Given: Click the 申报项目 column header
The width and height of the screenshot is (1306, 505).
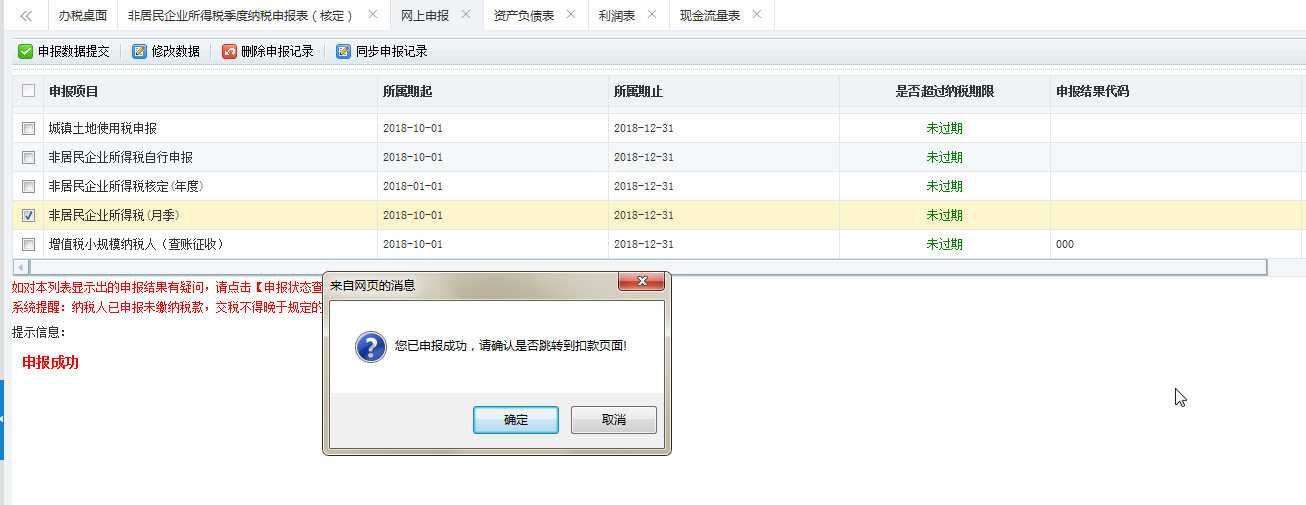Looking at the screenshot, I should click(74, 91).
